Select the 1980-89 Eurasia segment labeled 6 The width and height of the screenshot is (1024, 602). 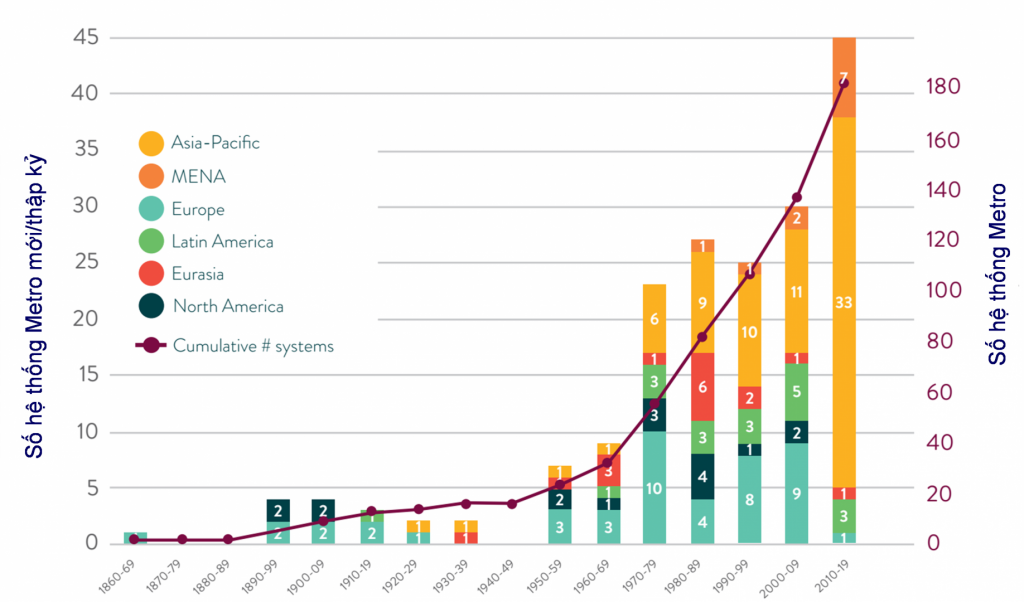(x=702, y=387)
